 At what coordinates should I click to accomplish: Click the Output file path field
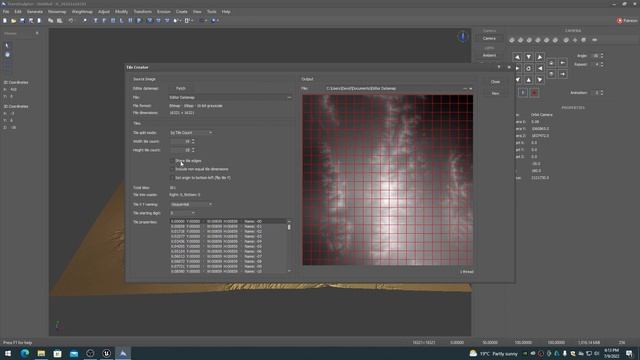click(393, 89)
